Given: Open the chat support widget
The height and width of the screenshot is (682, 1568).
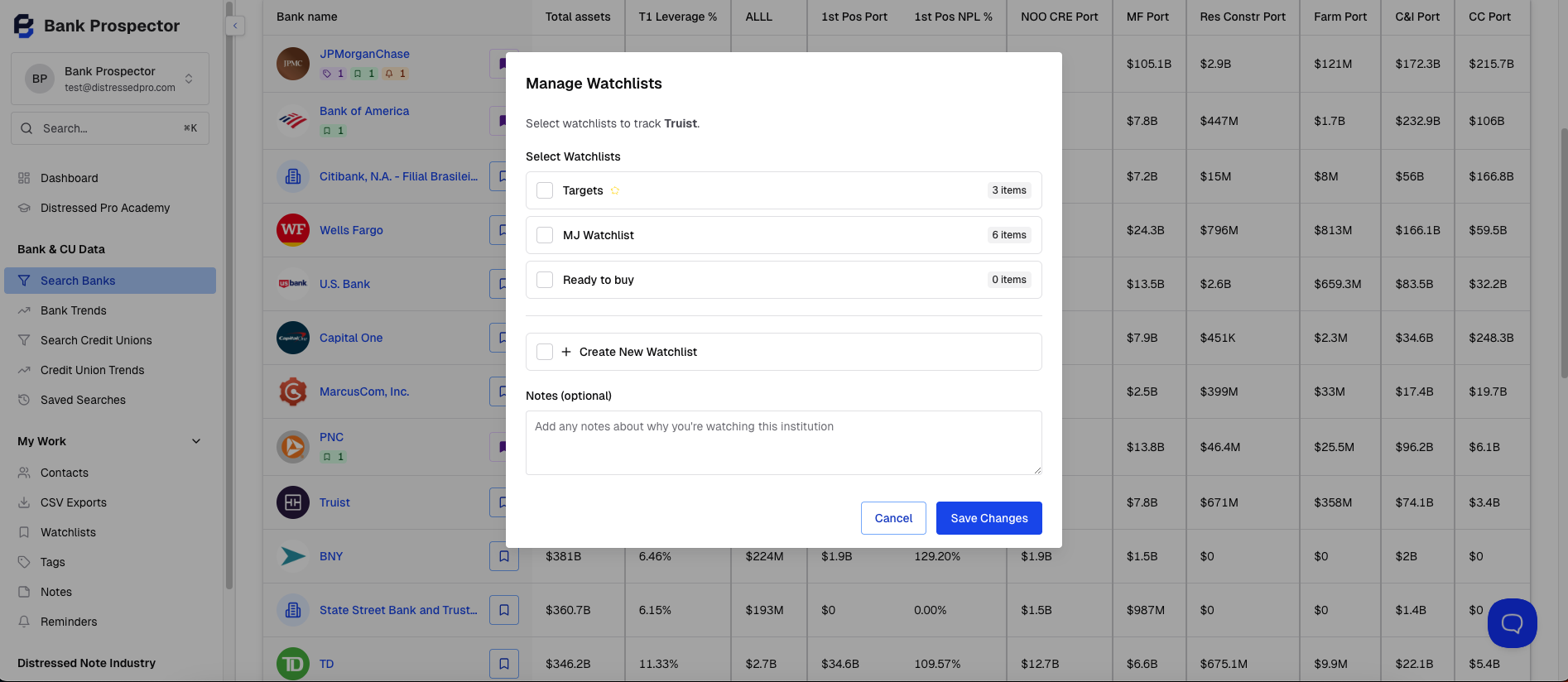Looking at the screenshot, I should [x=1512, y=623].
